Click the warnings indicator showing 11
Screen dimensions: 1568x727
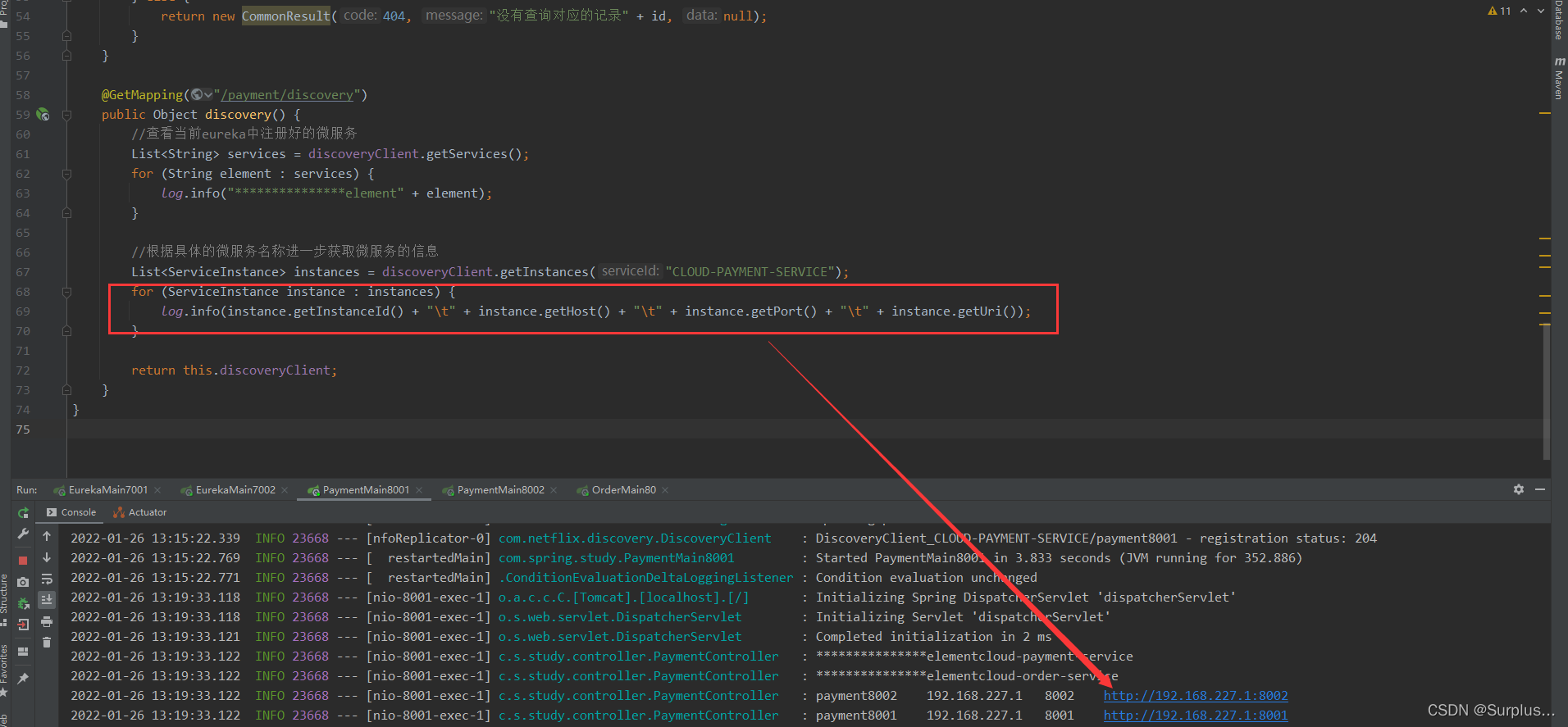(x=1499, y=11)
